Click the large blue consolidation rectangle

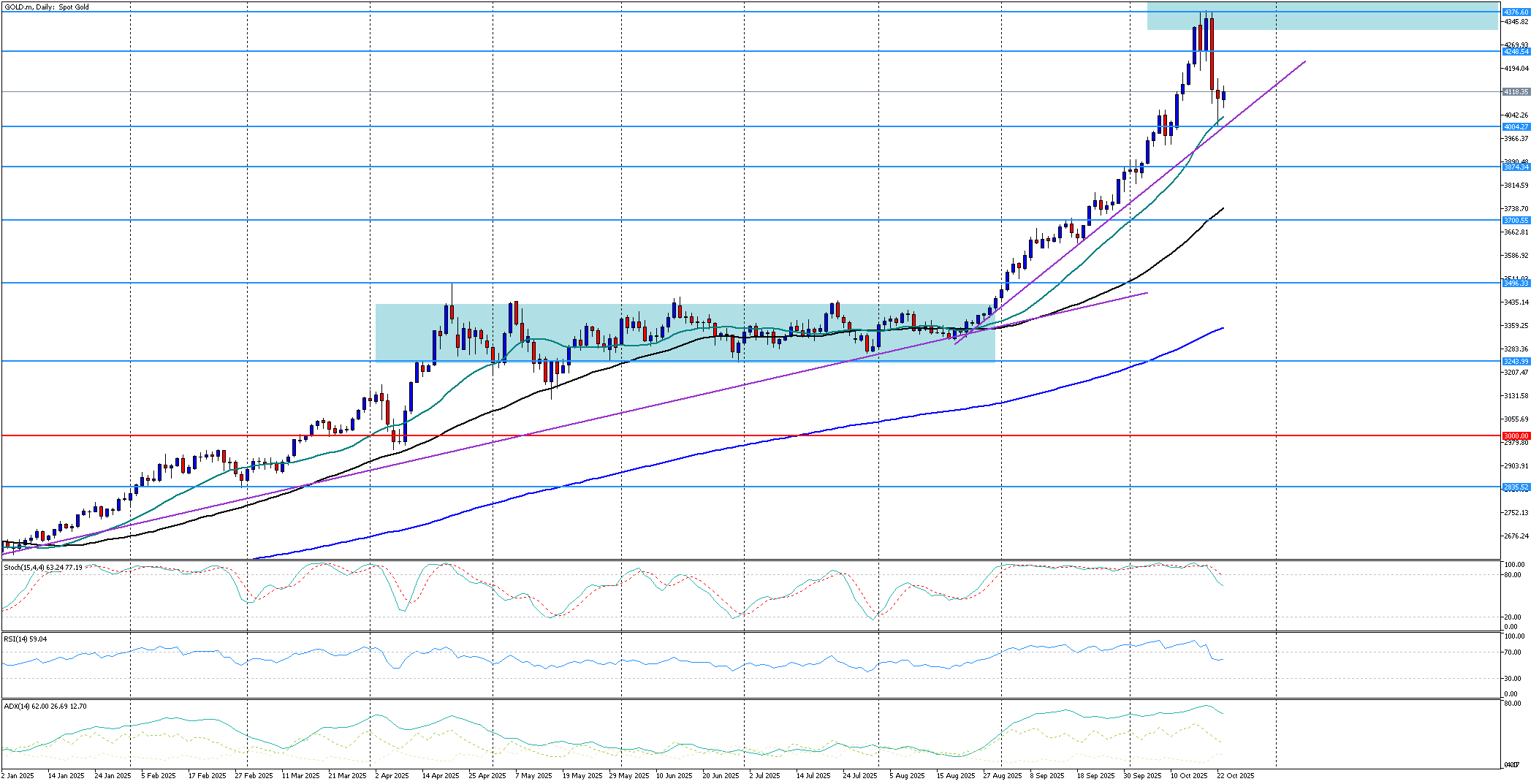point(685,332)
